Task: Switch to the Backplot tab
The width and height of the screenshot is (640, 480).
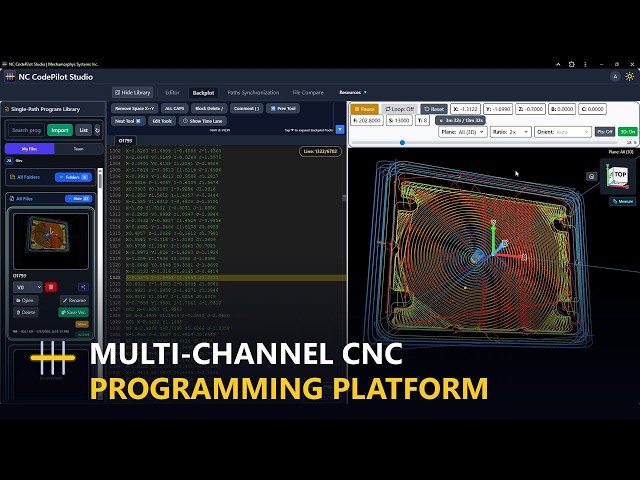Action: 203,93
